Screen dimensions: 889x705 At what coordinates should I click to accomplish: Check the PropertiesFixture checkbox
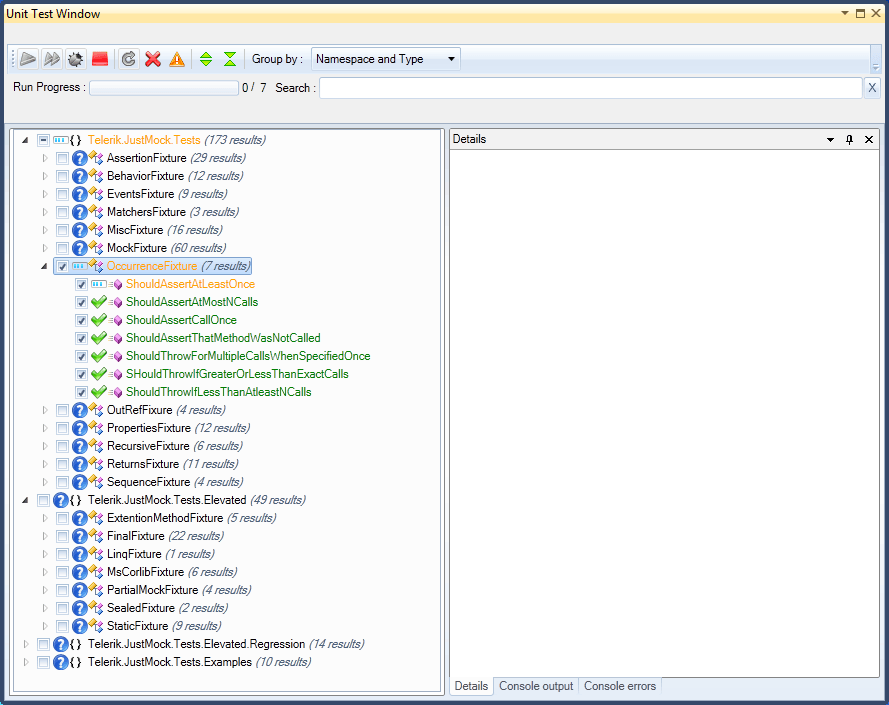point(62,428)
